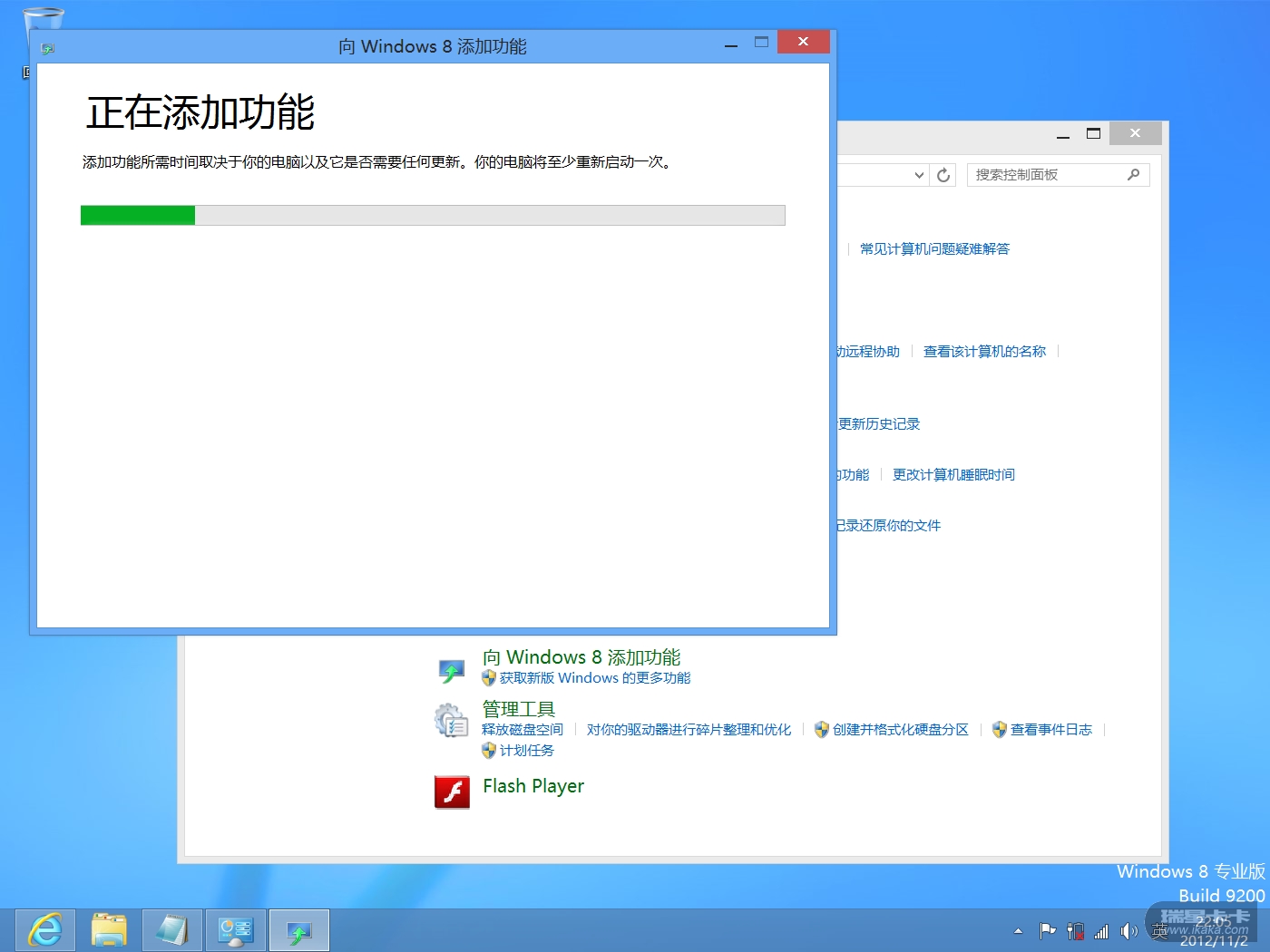Maximize the Control Panel window
The image size is (1270, 952).
click(1093, 133)
